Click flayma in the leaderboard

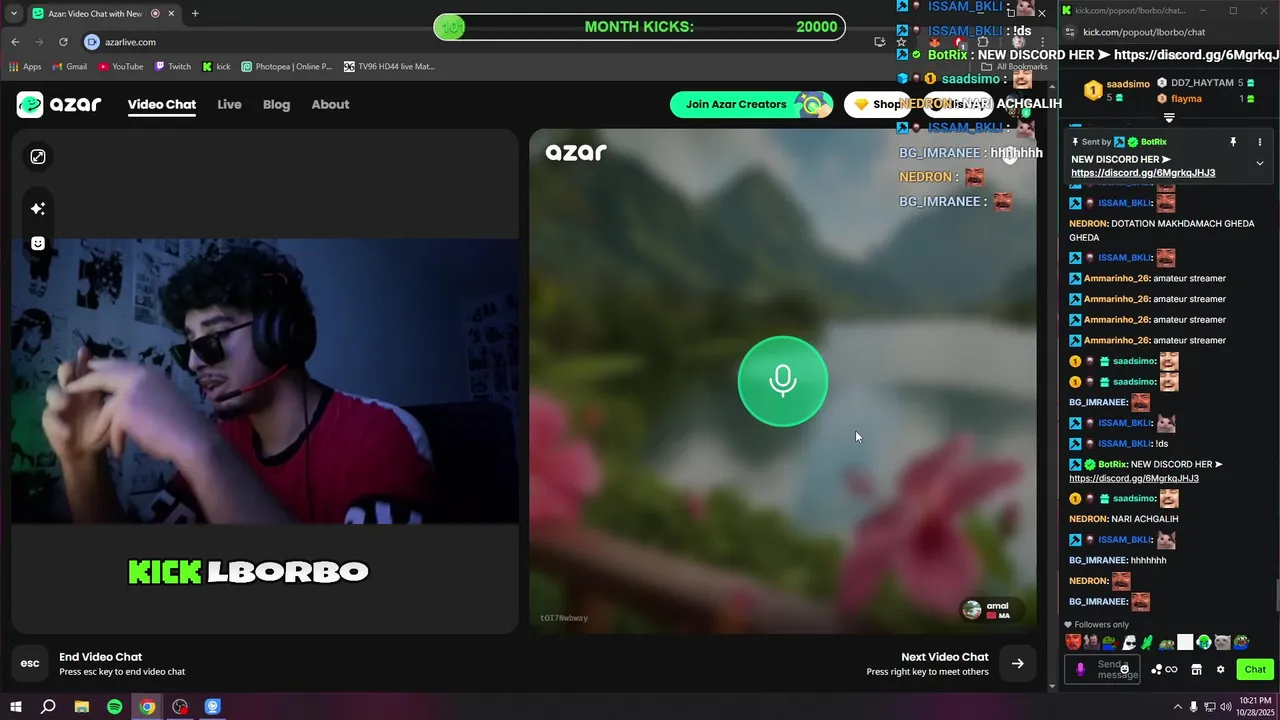click(1186, 99)
